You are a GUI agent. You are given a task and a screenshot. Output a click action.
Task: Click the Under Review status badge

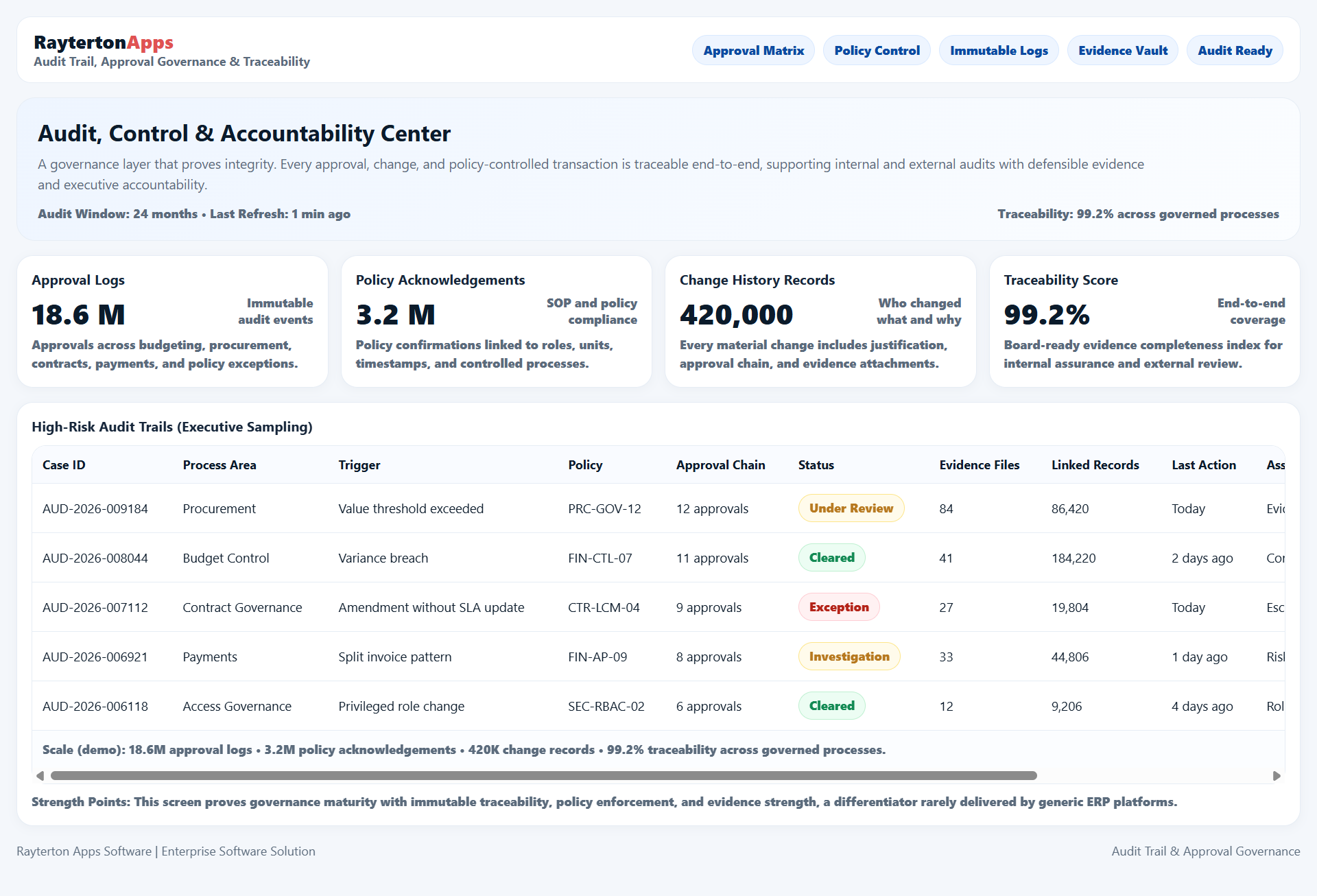pyautogui.click(x=851, y=508)
